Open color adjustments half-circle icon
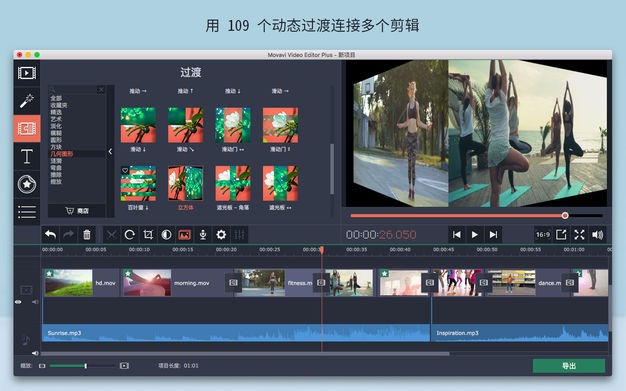Screen dimensions: 626x391 (x=166, y=235)
